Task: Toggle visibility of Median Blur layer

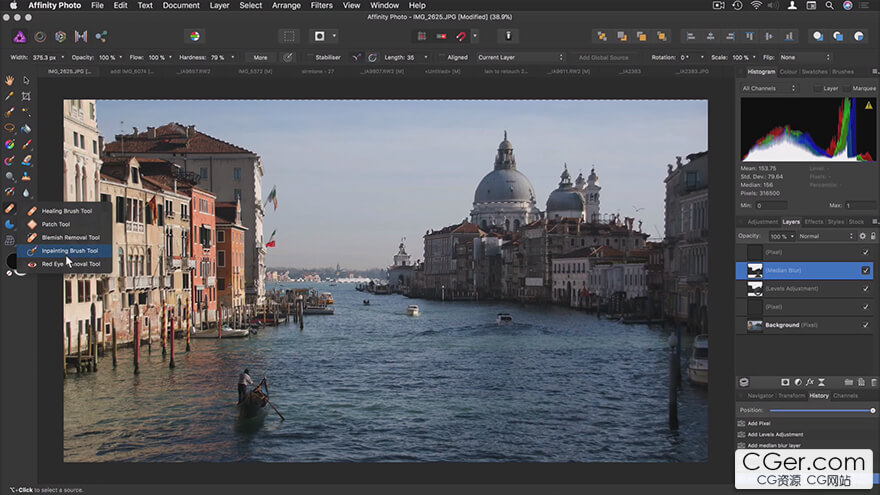Action: (x=866, y=270)
